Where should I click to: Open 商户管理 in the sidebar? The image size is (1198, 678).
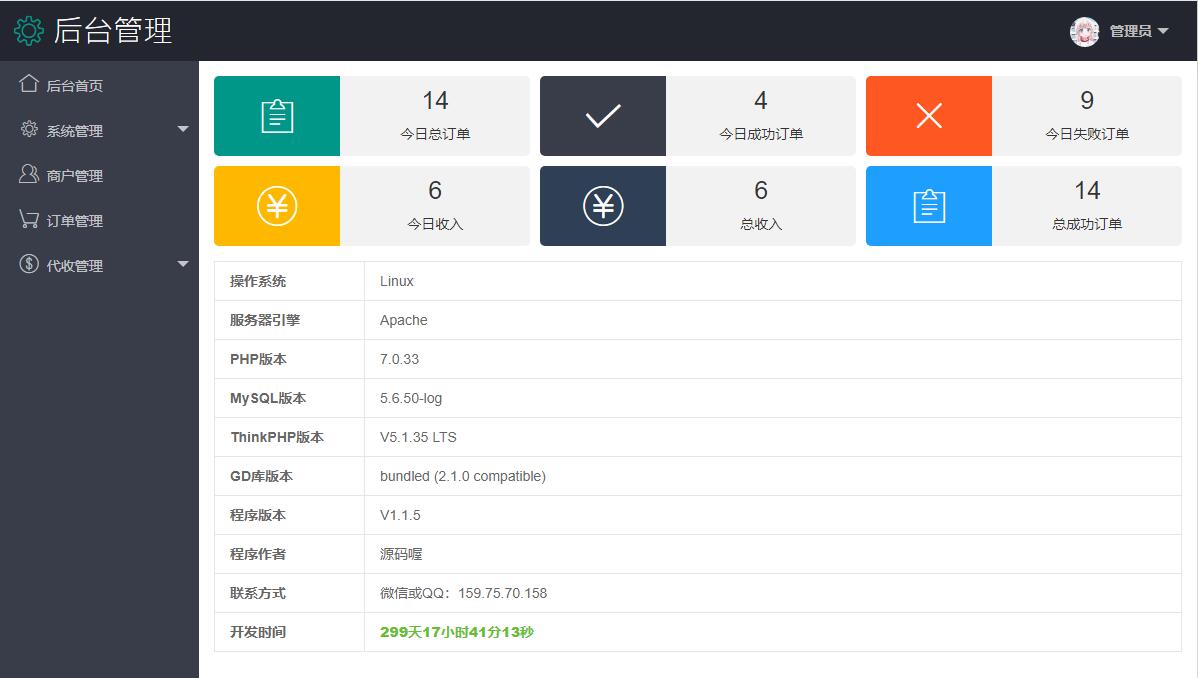pyautogui.click(x=75, y=176)
